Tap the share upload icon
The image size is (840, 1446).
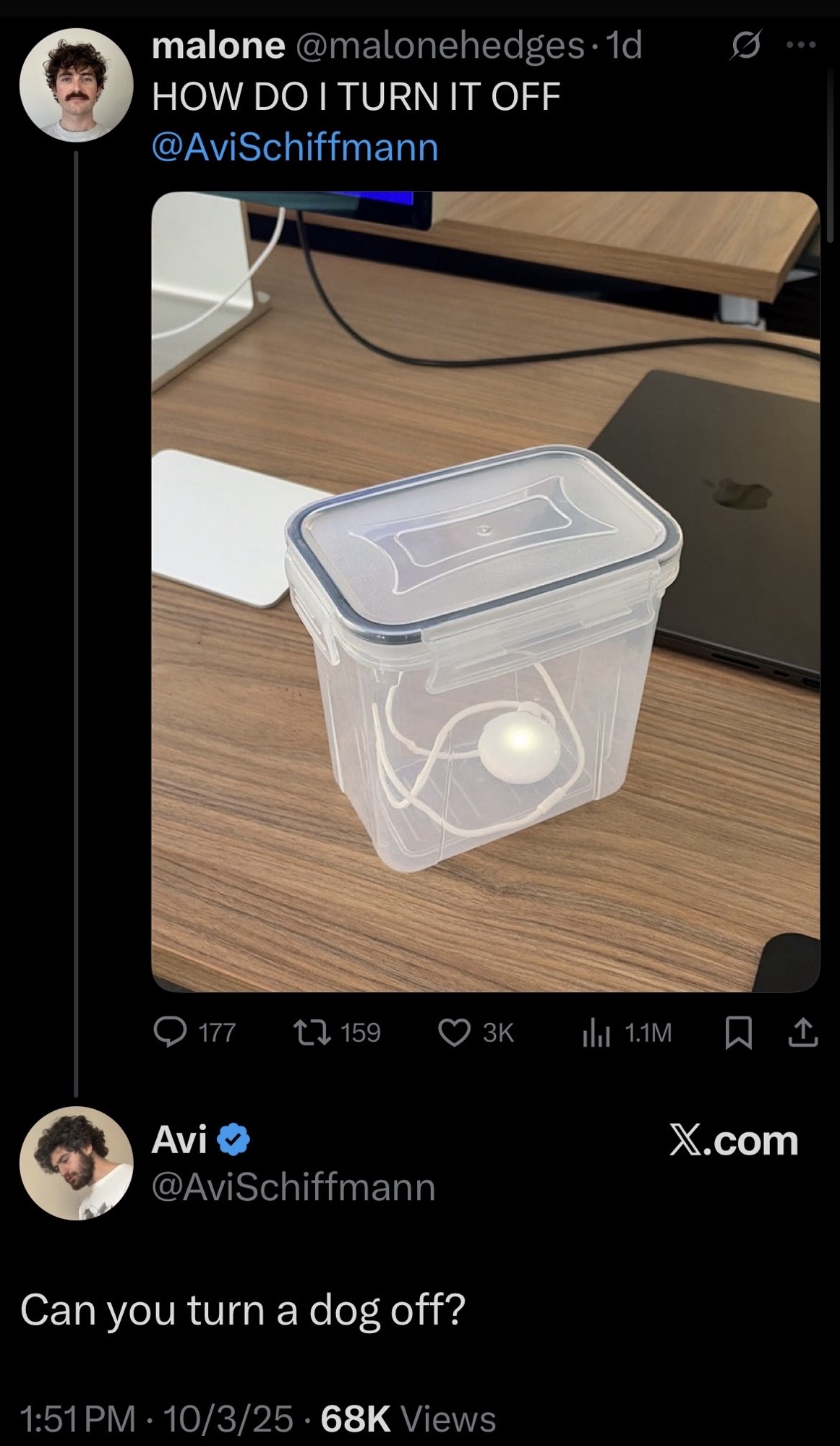[803, 1032]
